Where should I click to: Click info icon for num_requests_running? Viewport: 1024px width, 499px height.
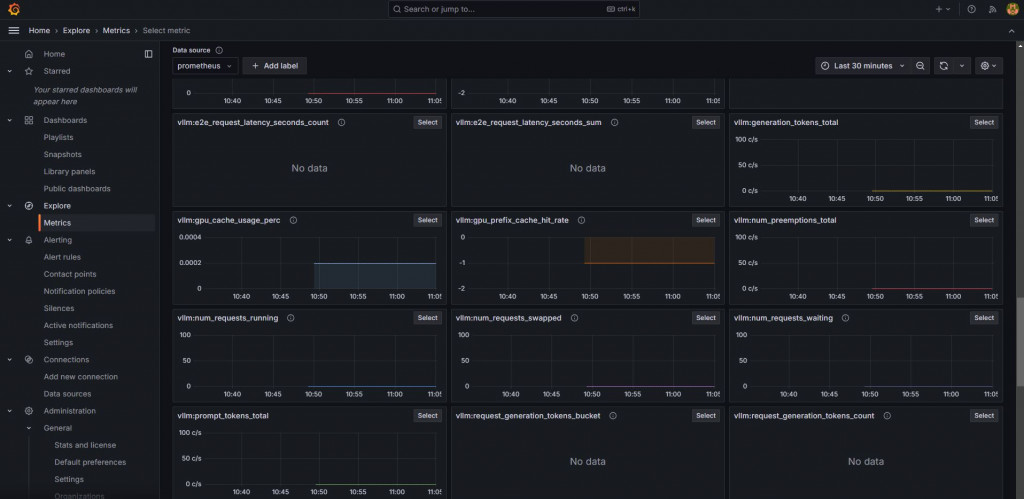[291, 318]
